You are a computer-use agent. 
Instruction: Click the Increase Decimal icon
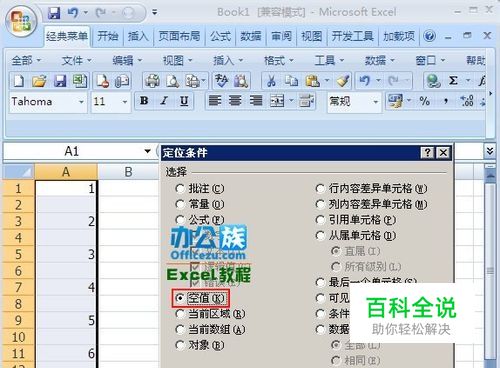(466, 101)
